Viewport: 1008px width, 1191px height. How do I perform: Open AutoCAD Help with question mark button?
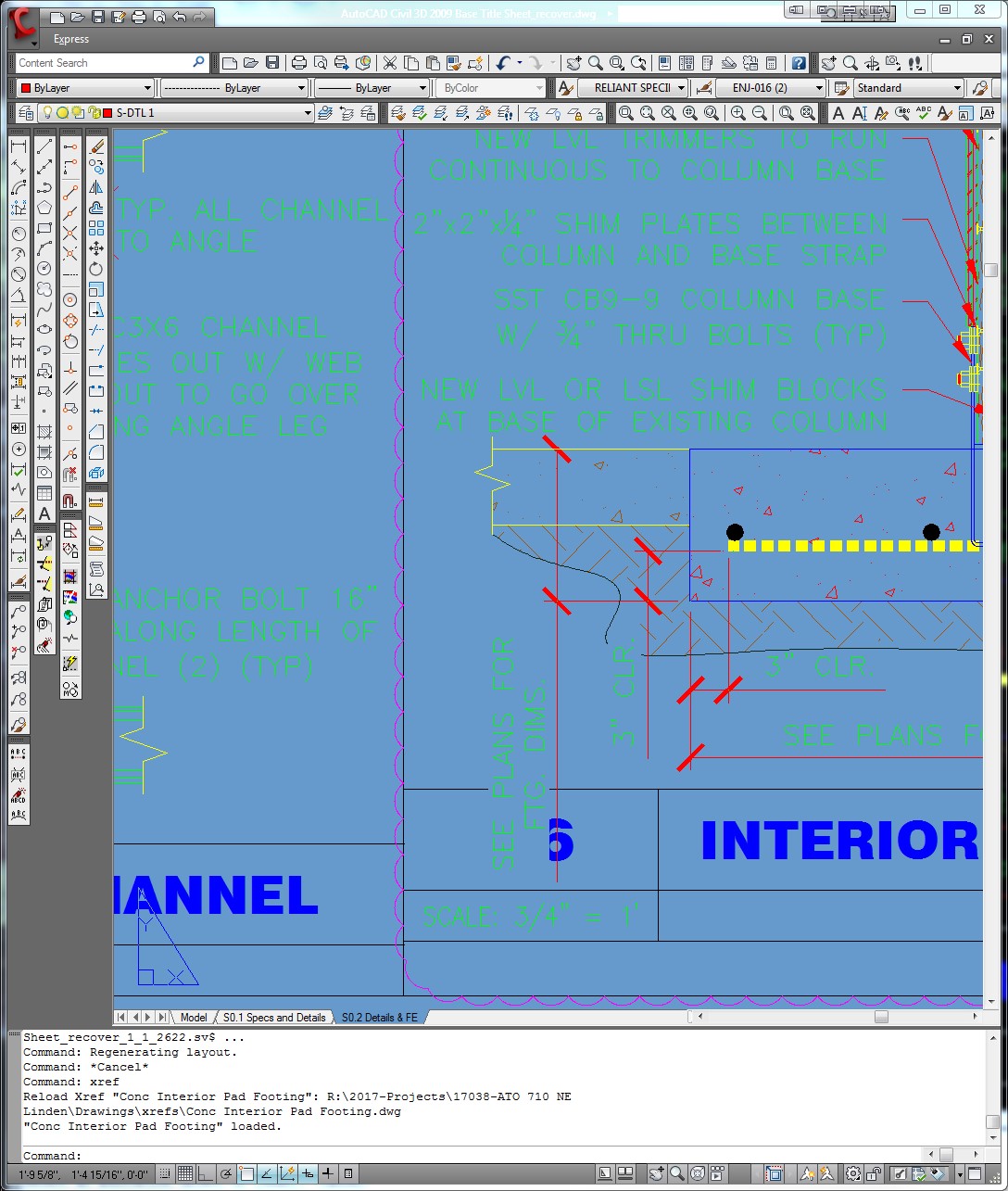pyautogui.click(x=798, y=63)
